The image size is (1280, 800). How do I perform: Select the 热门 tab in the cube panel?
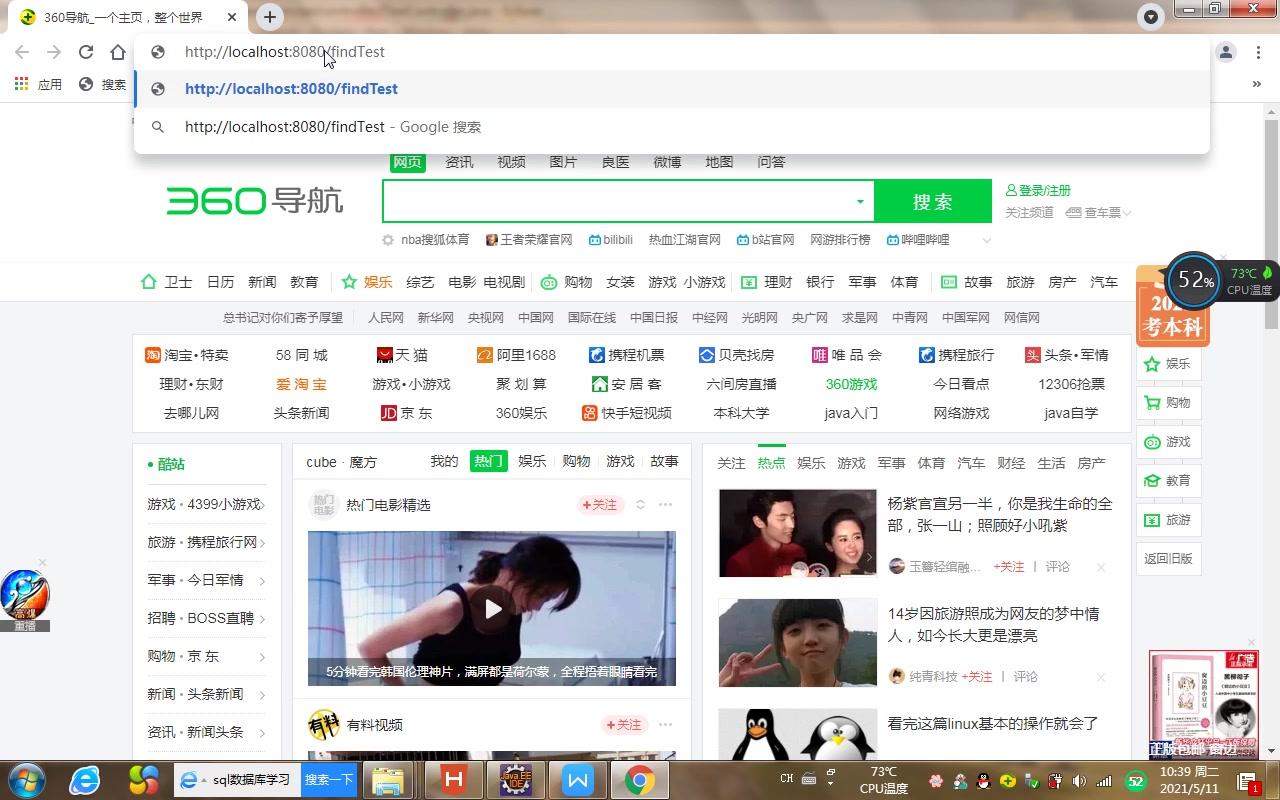coord(488,461)
